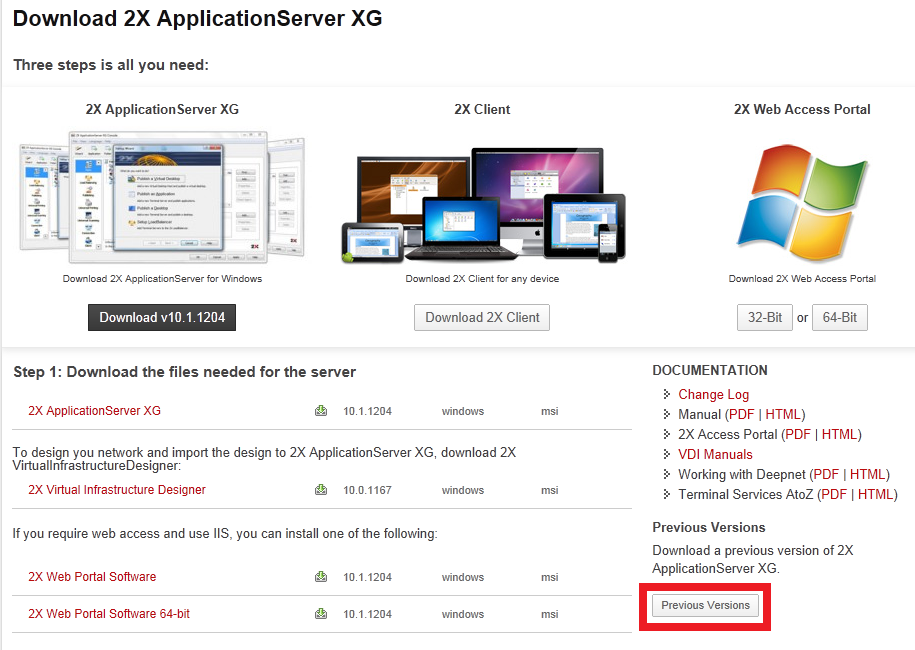Click the 2X Client devices image
Viewport: 915px width, 650px height.
(483, 205)
